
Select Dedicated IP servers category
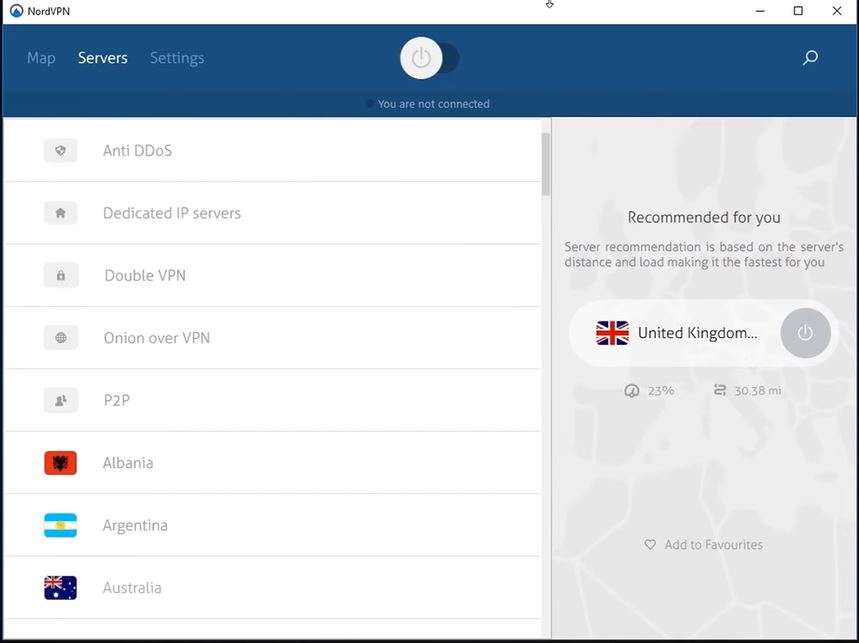pos(273,213)
